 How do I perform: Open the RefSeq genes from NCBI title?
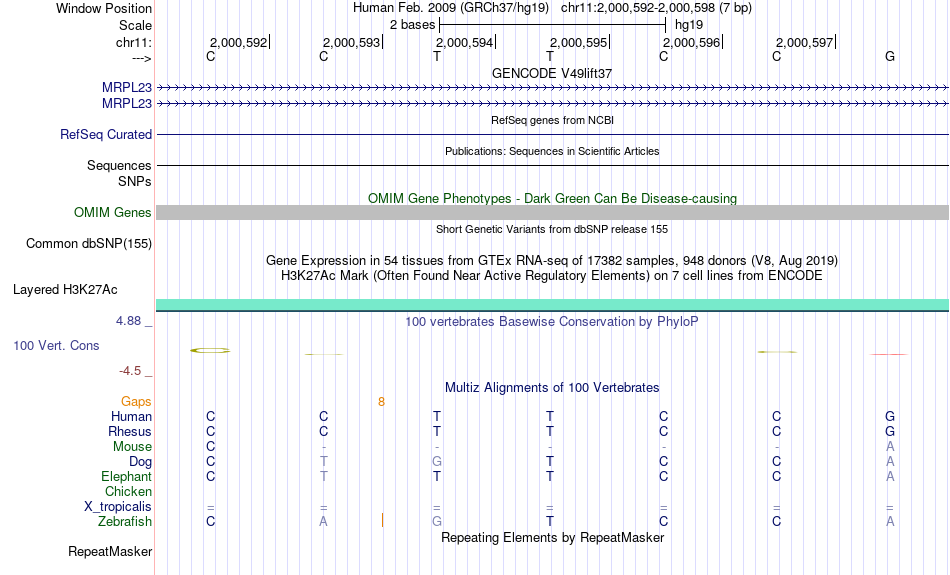pos(552,120)
